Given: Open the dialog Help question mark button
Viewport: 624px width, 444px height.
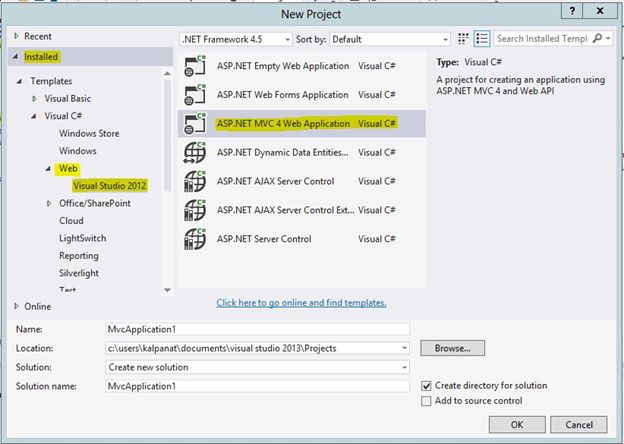Looking at the screenshot, I should coord(572,11).
